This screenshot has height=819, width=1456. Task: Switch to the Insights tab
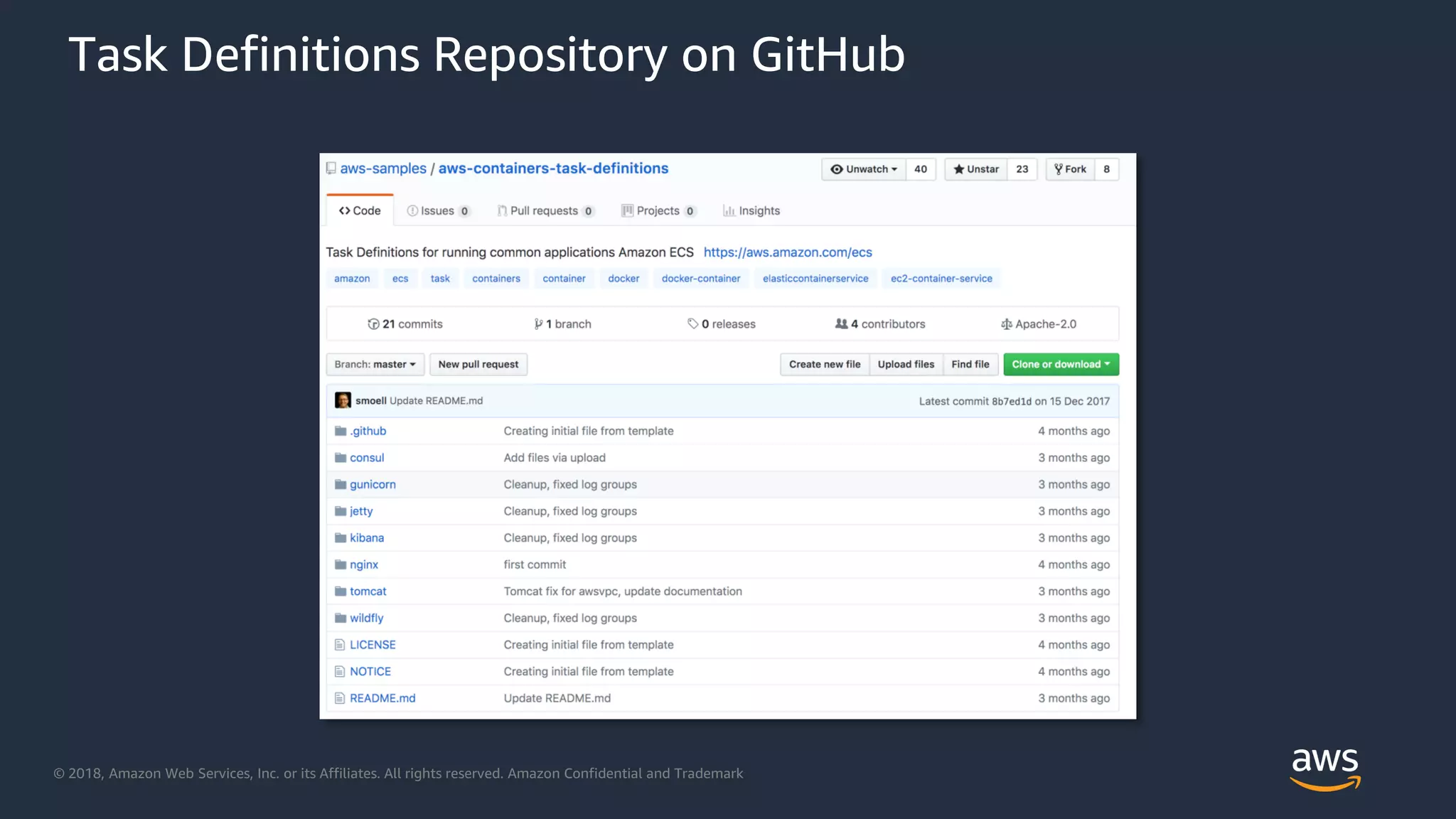pyautogui.click(x=751, y=210)
